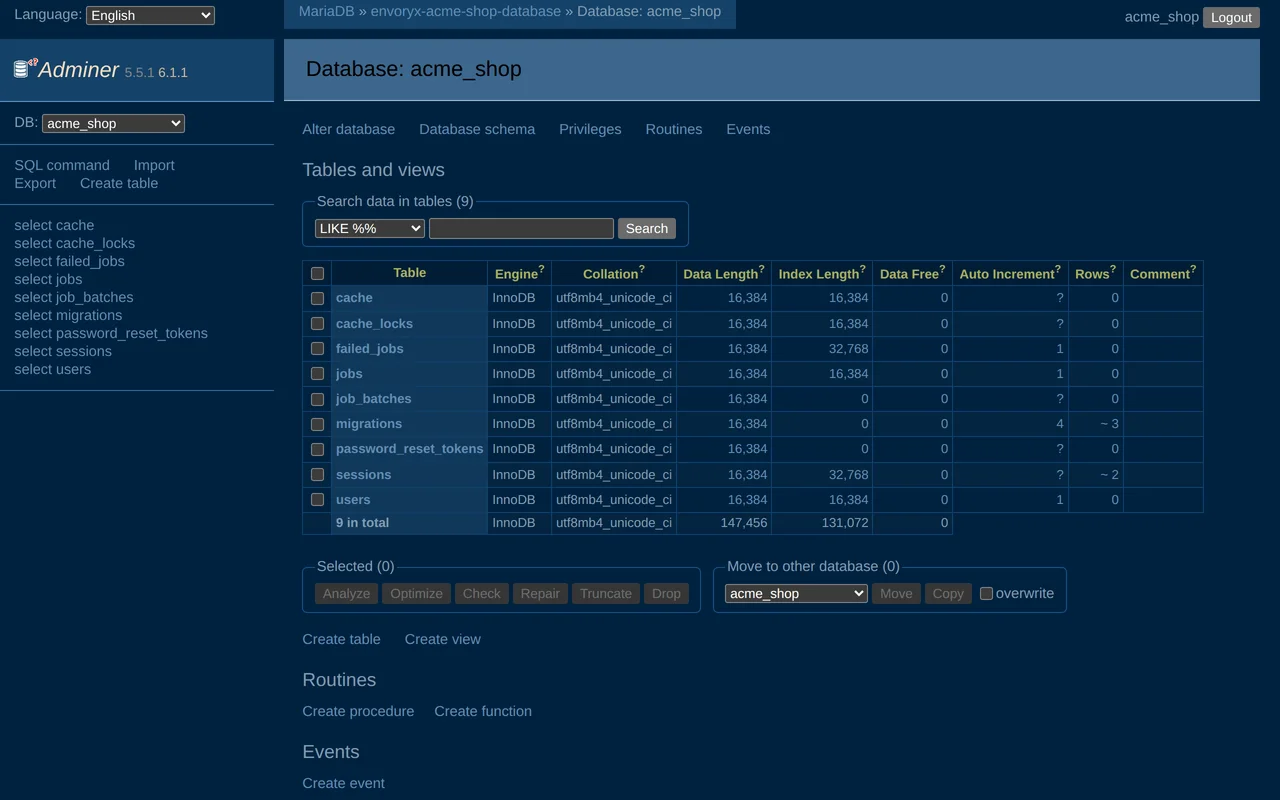Click the Drop button
Screen dimensions: 1280x800
[666, 593]
